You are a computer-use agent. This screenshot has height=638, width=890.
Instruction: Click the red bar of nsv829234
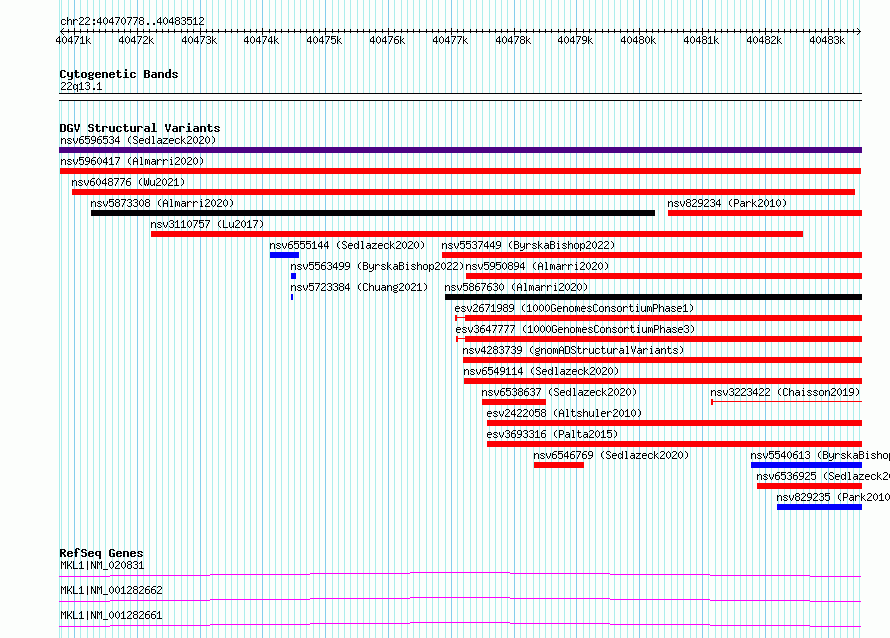(765, 213)
